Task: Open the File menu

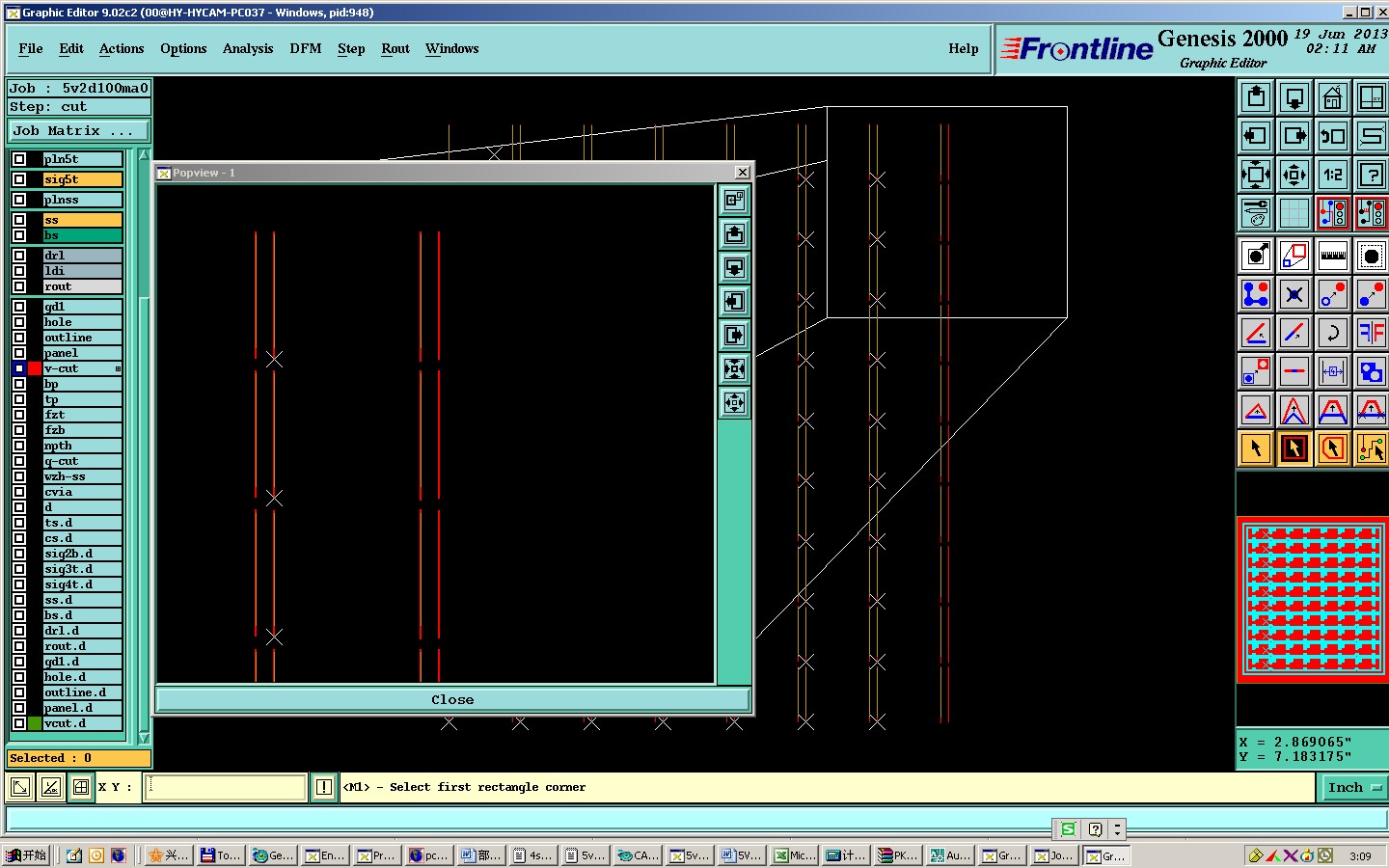Action: [31, 48]
